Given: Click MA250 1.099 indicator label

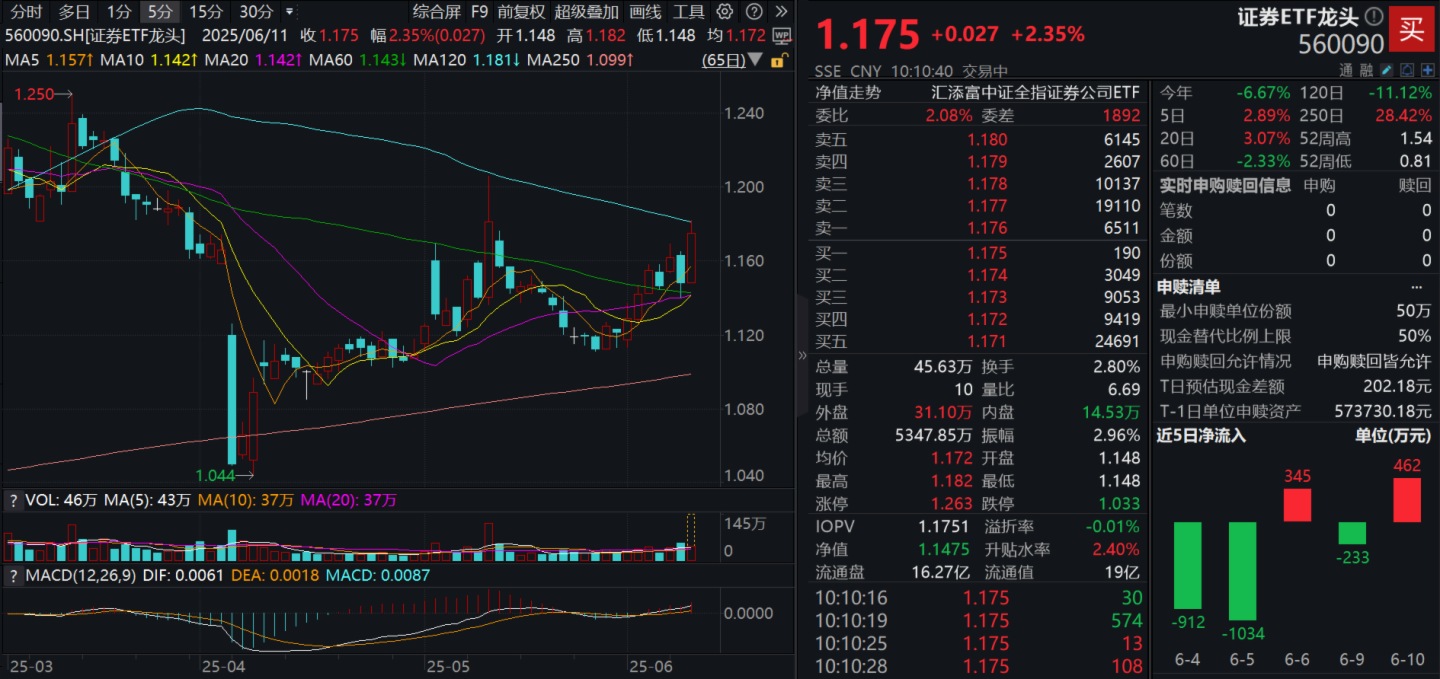Looking at the screenshot, I should tap(582, 60).
